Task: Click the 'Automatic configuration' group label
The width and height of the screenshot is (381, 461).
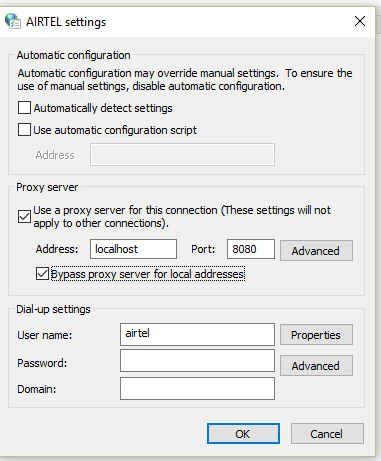Action: 74,55
